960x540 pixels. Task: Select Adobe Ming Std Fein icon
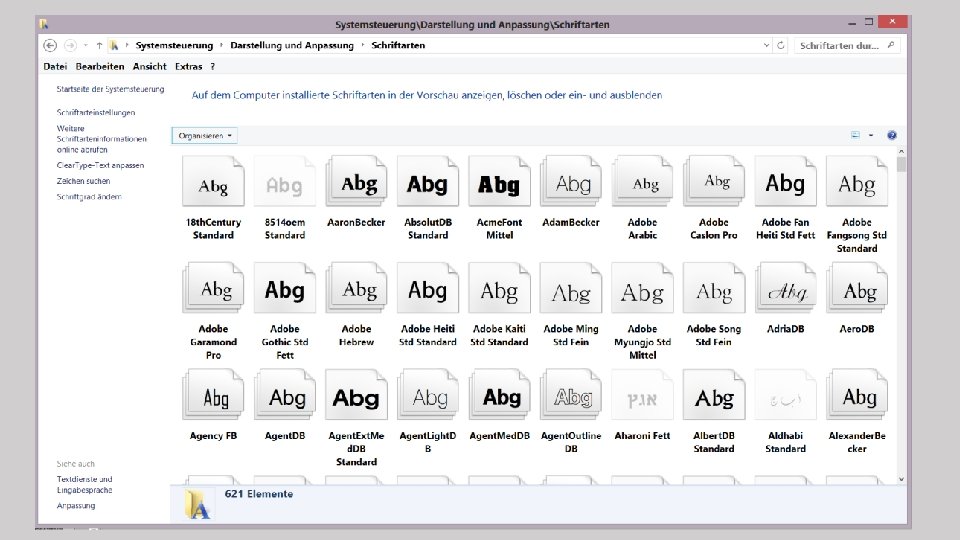[x=571, y=288]
